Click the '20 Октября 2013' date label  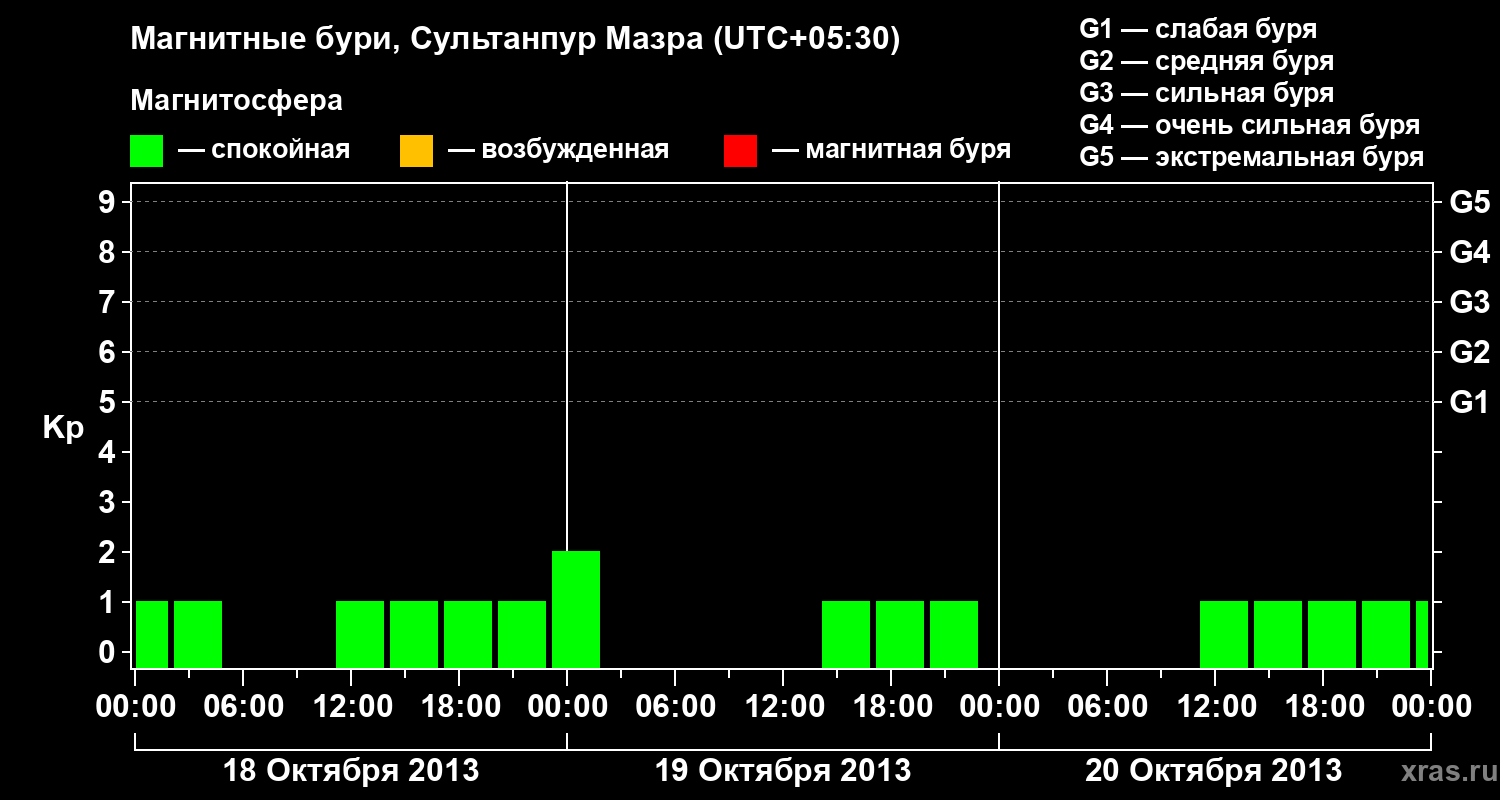pos(1214,771)
